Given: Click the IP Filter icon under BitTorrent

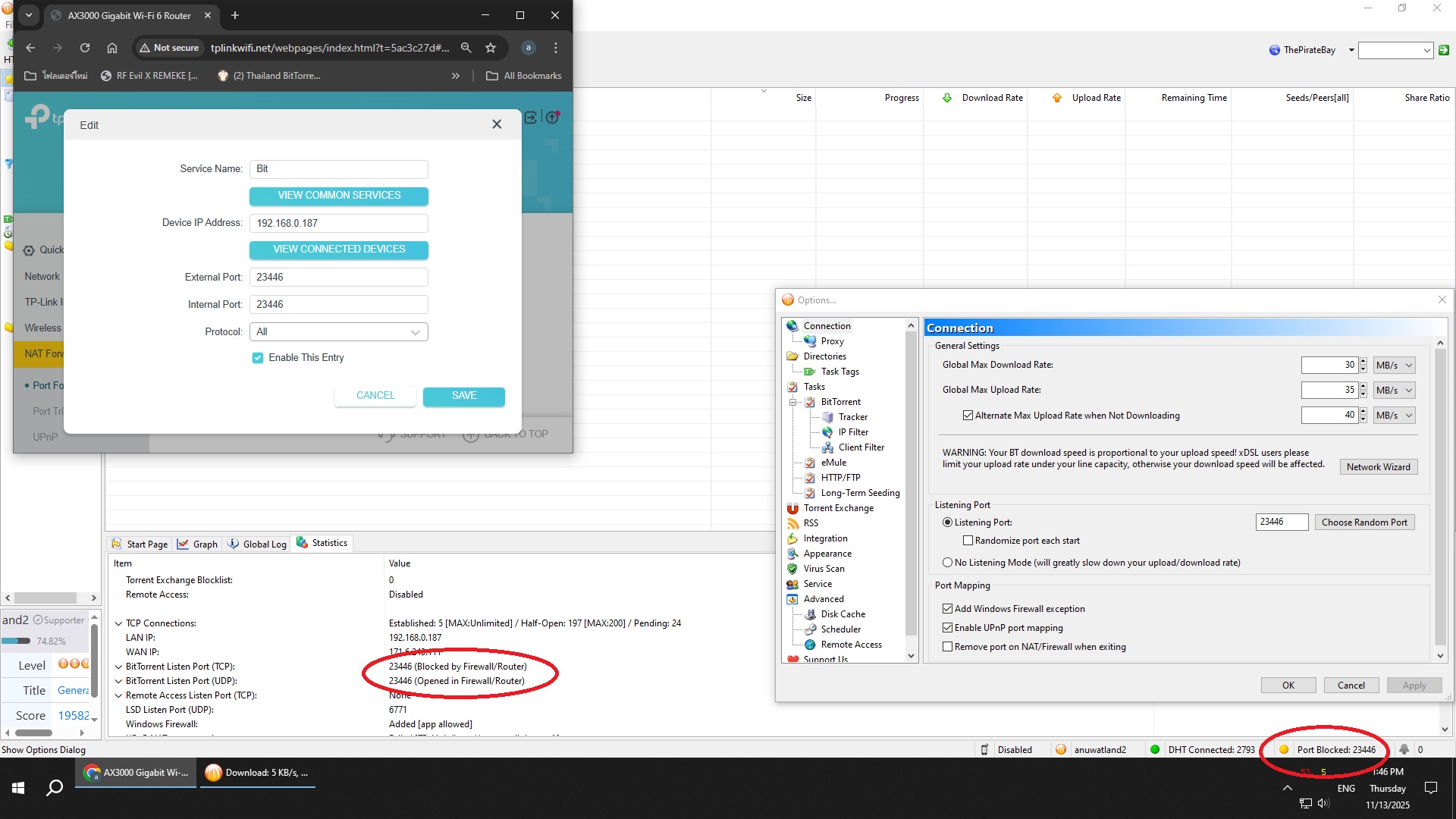Looking at the screenshot, I should 827,432.
